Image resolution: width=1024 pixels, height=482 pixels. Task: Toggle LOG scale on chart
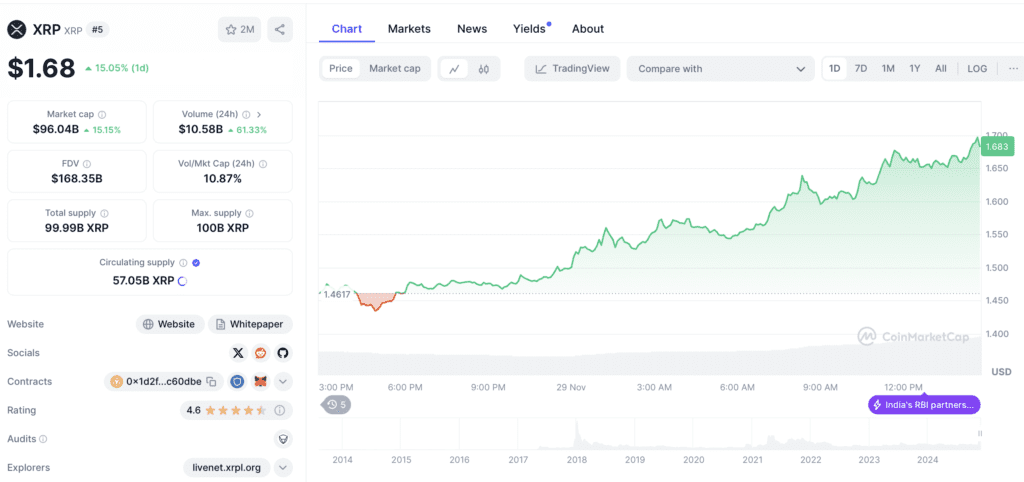(977, 69)
